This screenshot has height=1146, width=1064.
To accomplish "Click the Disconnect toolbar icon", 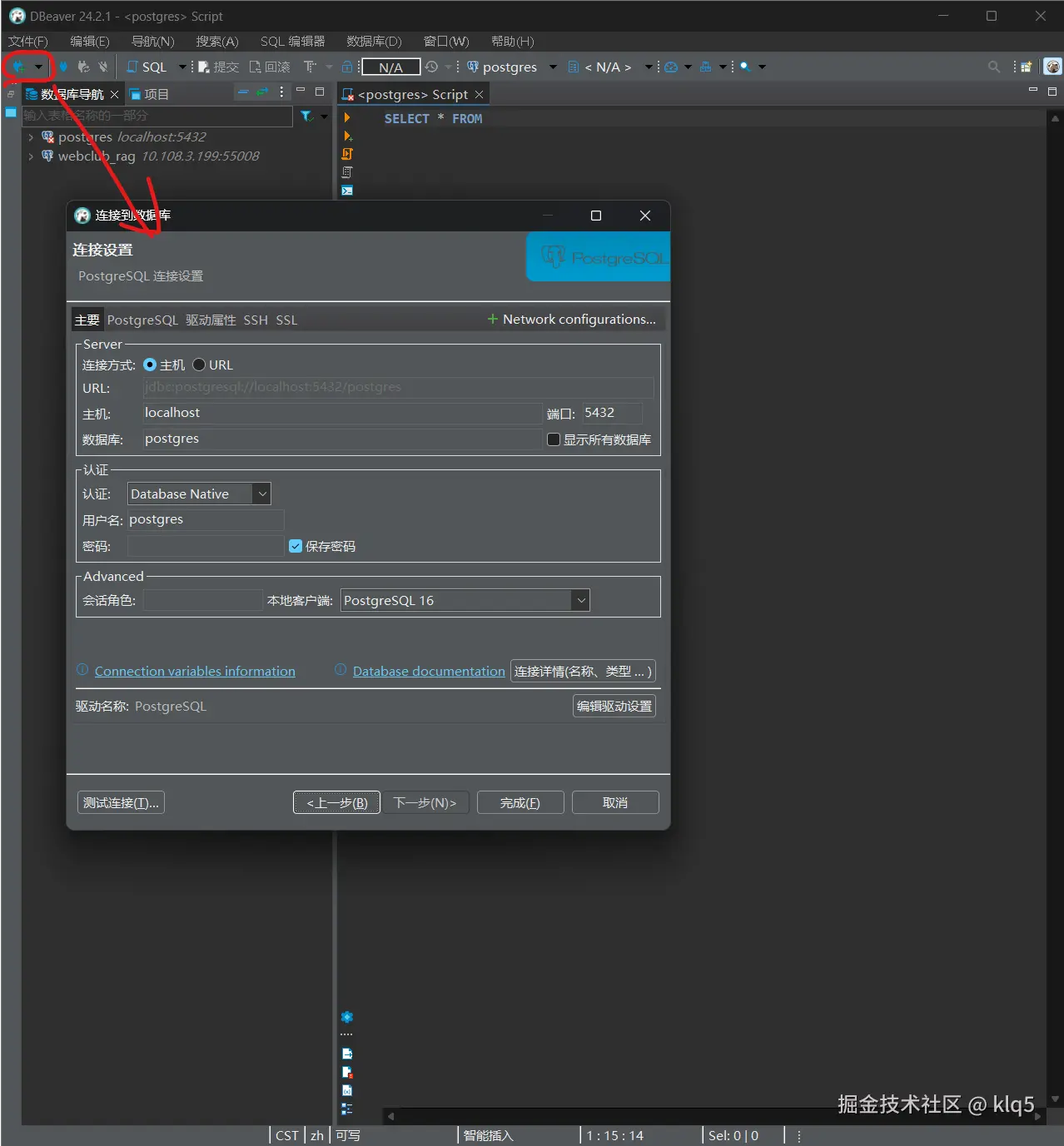I will point(103,67).
